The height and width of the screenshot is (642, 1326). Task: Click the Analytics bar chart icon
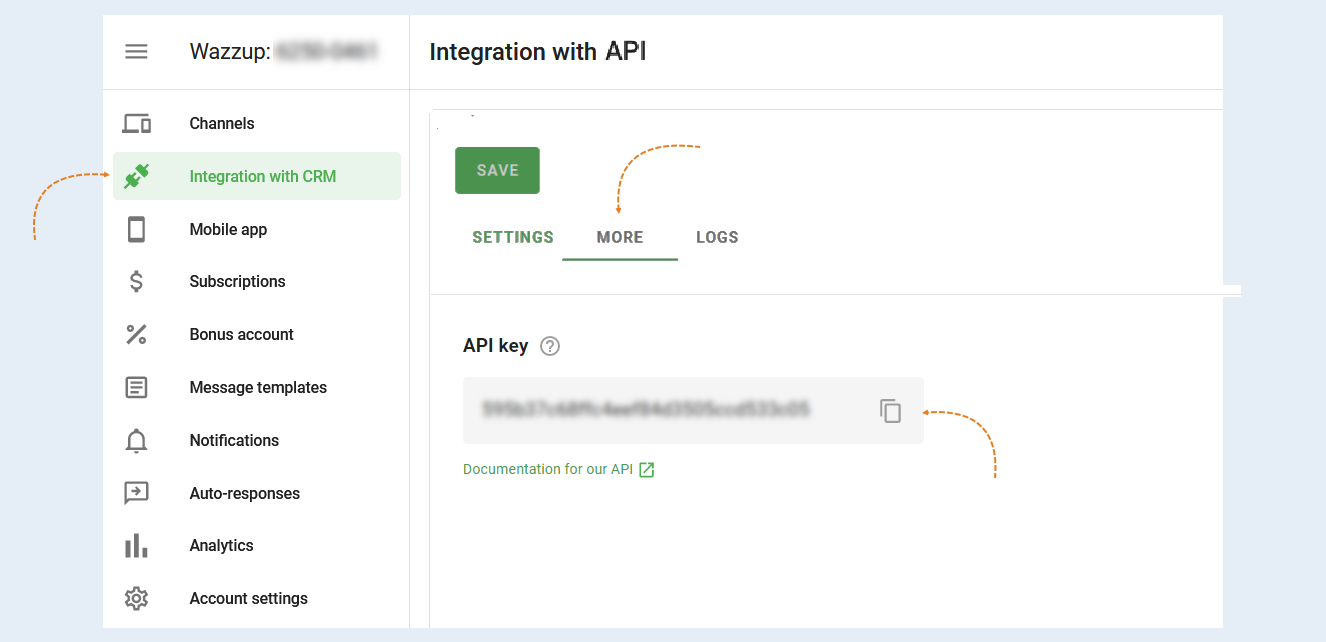pos(137,546)
